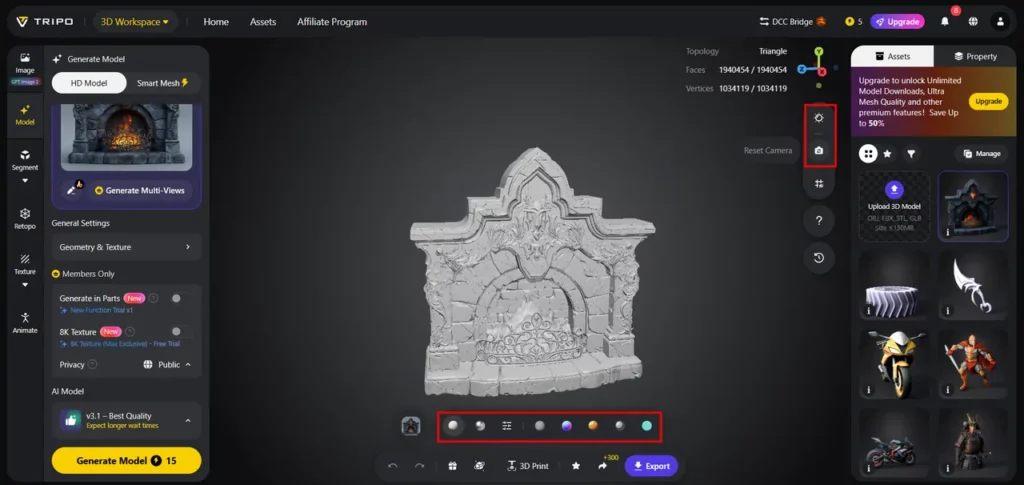Click the 3D Print button

point(528,466)
